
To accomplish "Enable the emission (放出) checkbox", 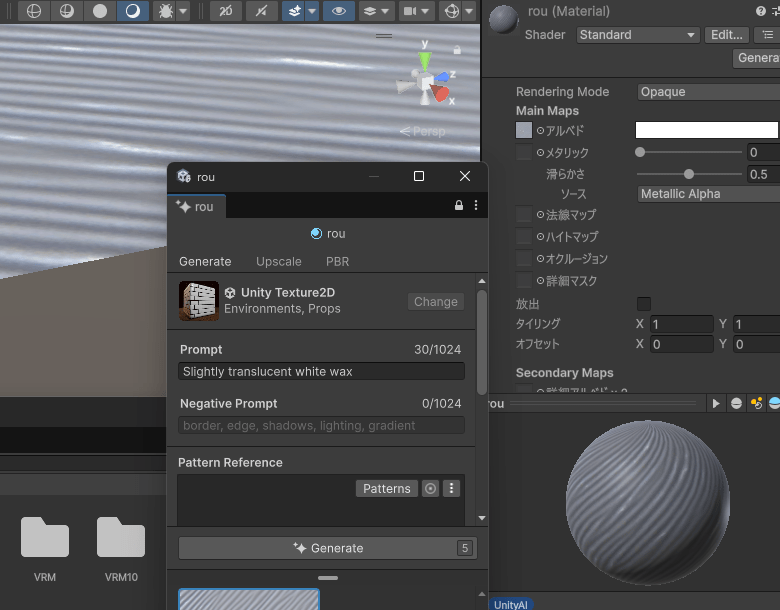I will 644,303.
